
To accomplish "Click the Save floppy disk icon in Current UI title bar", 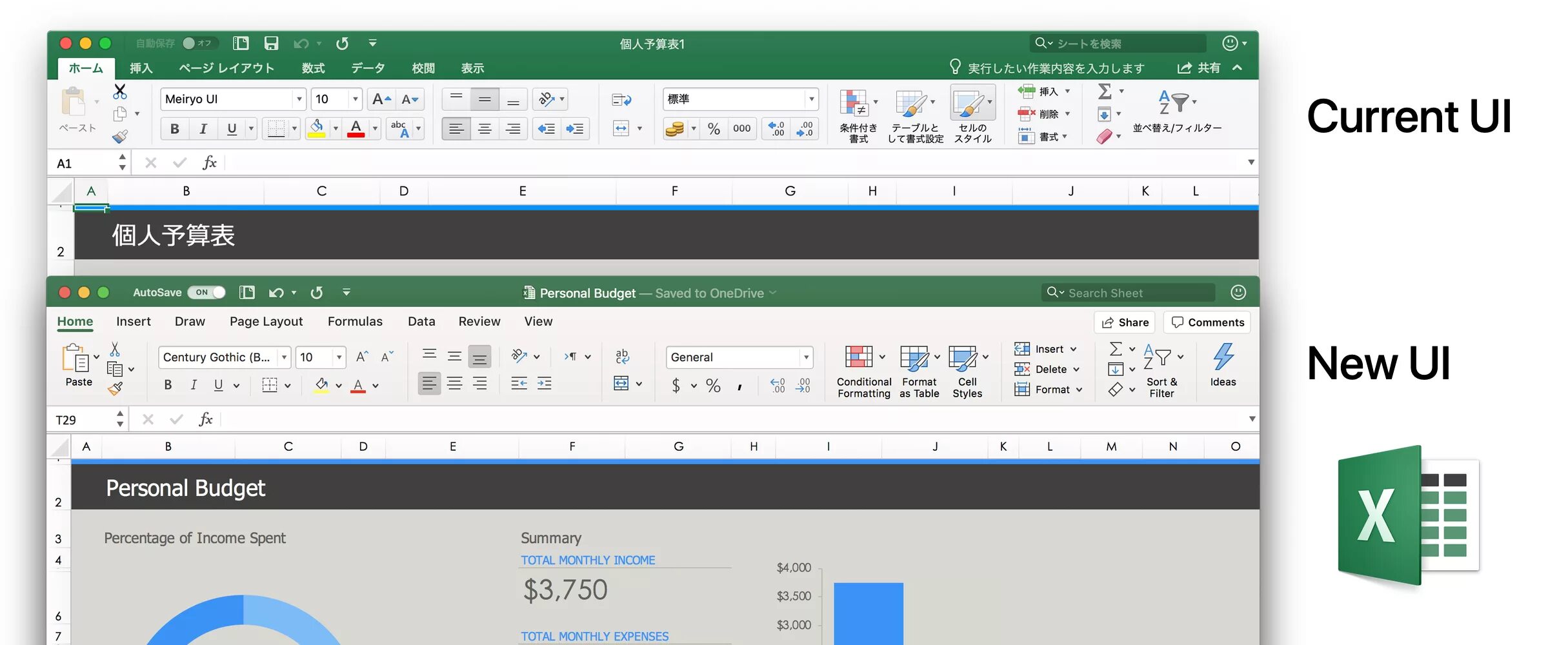I will pos(271,43).
